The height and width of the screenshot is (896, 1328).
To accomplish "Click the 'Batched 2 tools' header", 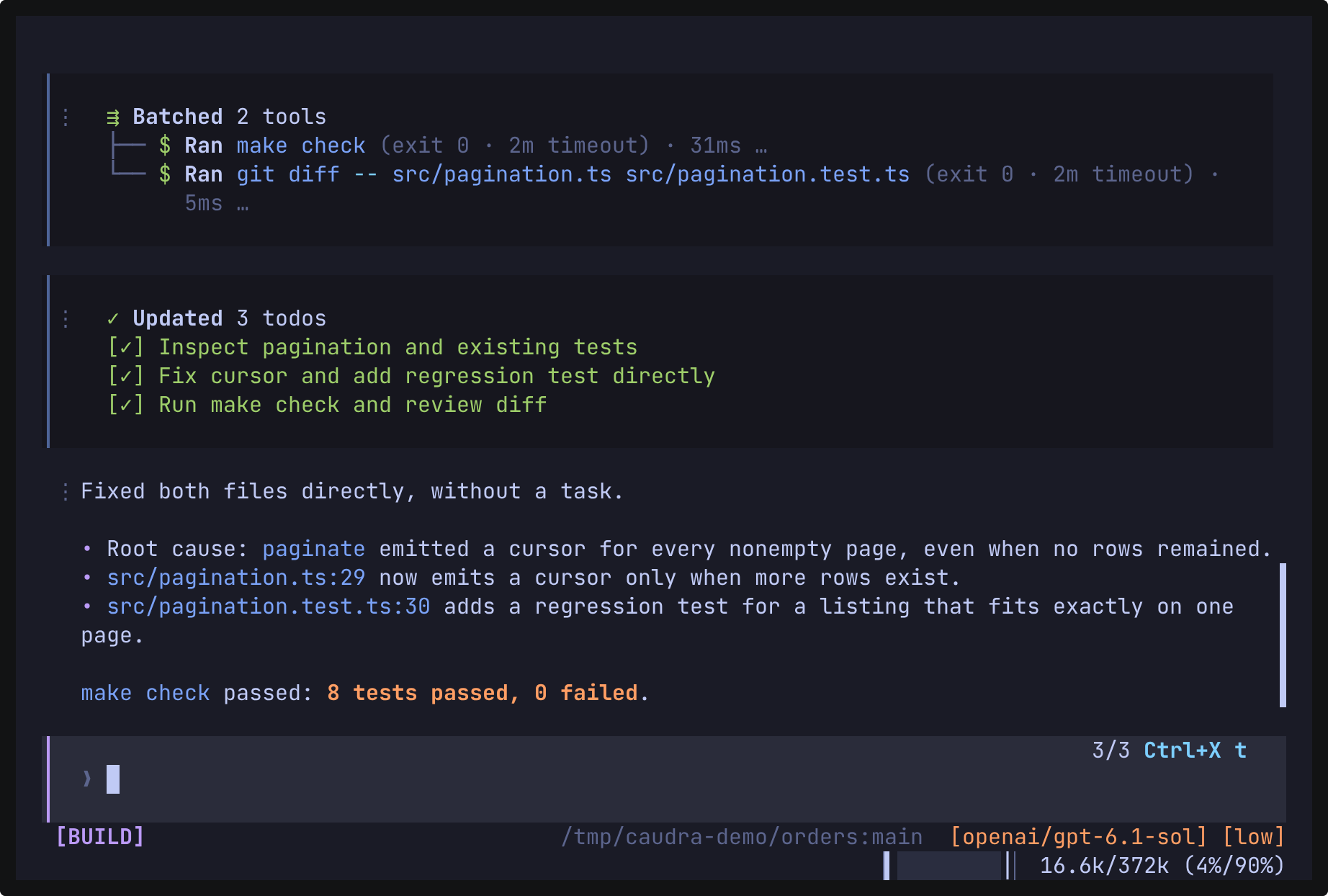I will tap(229, 117).
